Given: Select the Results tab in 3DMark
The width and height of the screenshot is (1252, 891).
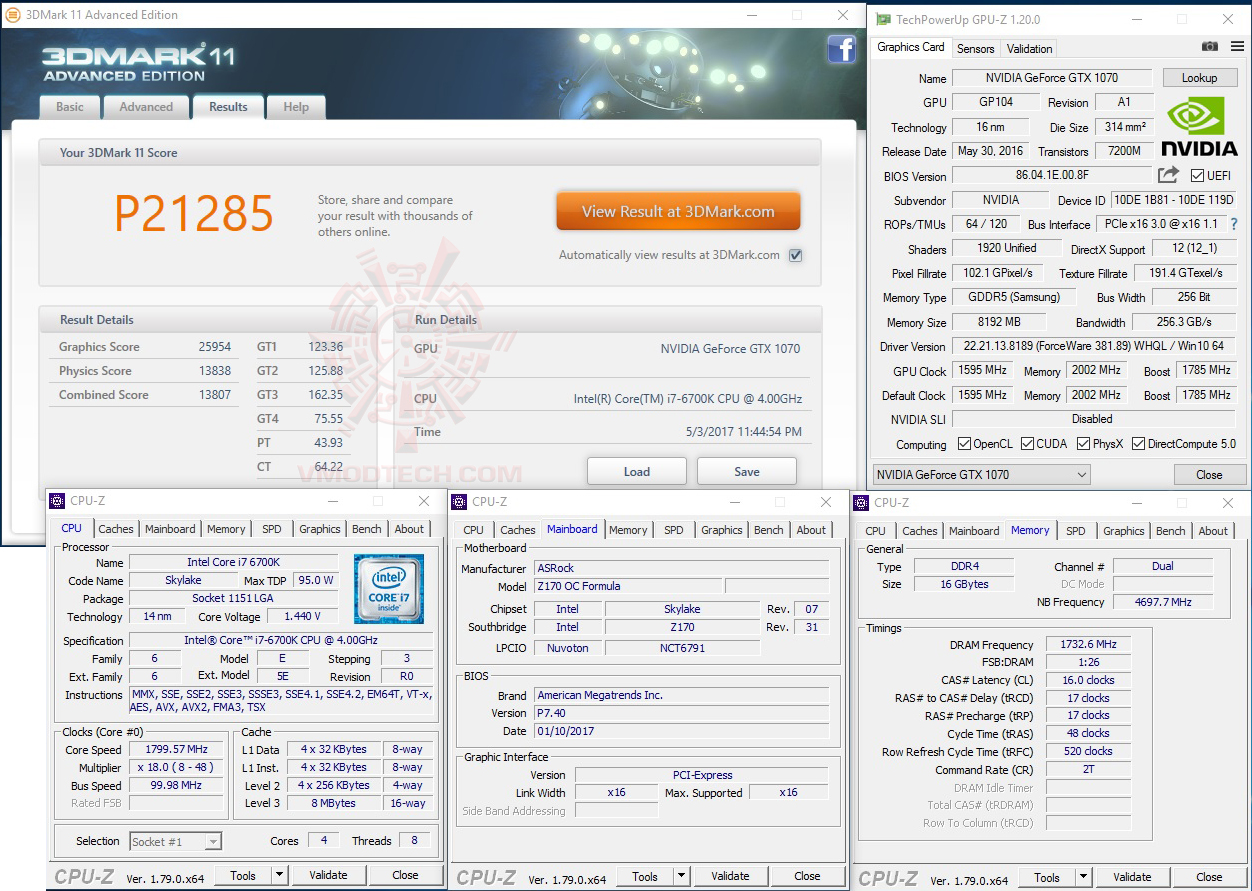Looking at the screenshot, I should coord(228,107).
